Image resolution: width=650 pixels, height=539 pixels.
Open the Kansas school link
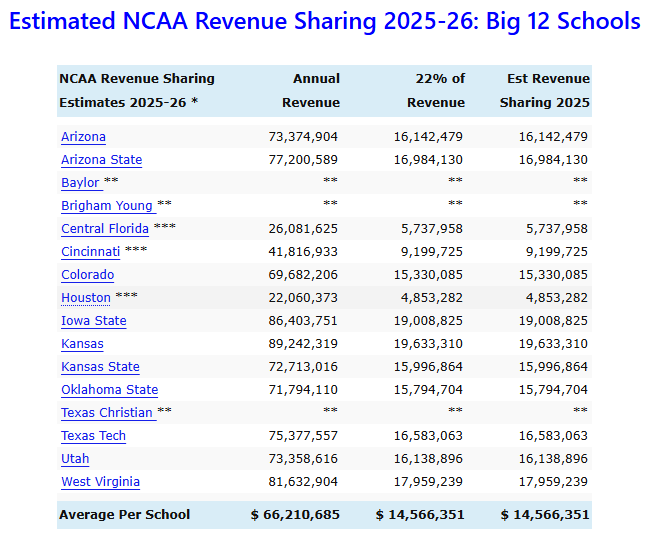(x=82, y=344)
